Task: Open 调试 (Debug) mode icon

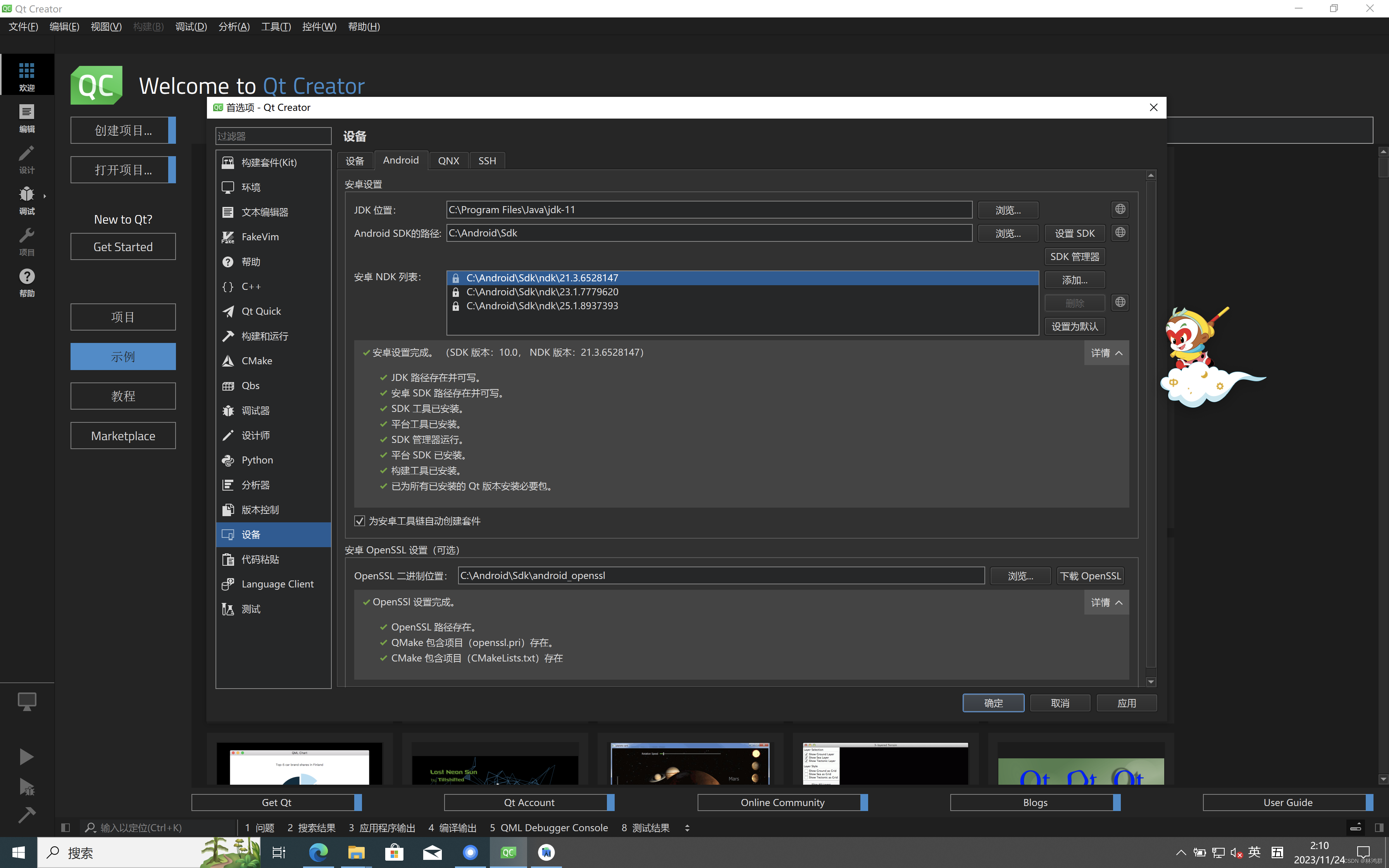Action: [x=27, y=200]
